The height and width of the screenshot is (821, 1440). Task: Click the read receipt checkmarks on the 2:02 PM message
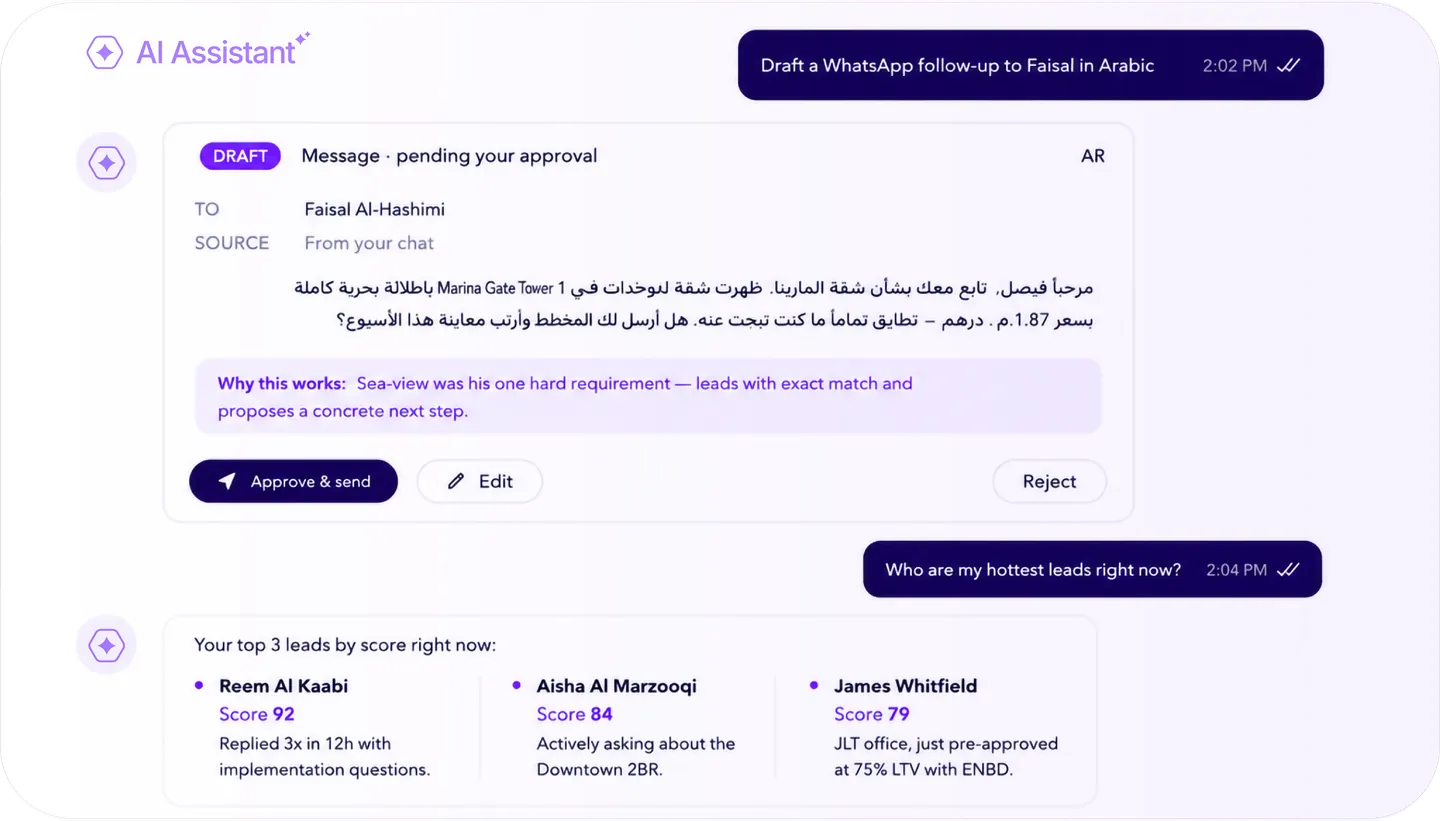click(1289, 65)
